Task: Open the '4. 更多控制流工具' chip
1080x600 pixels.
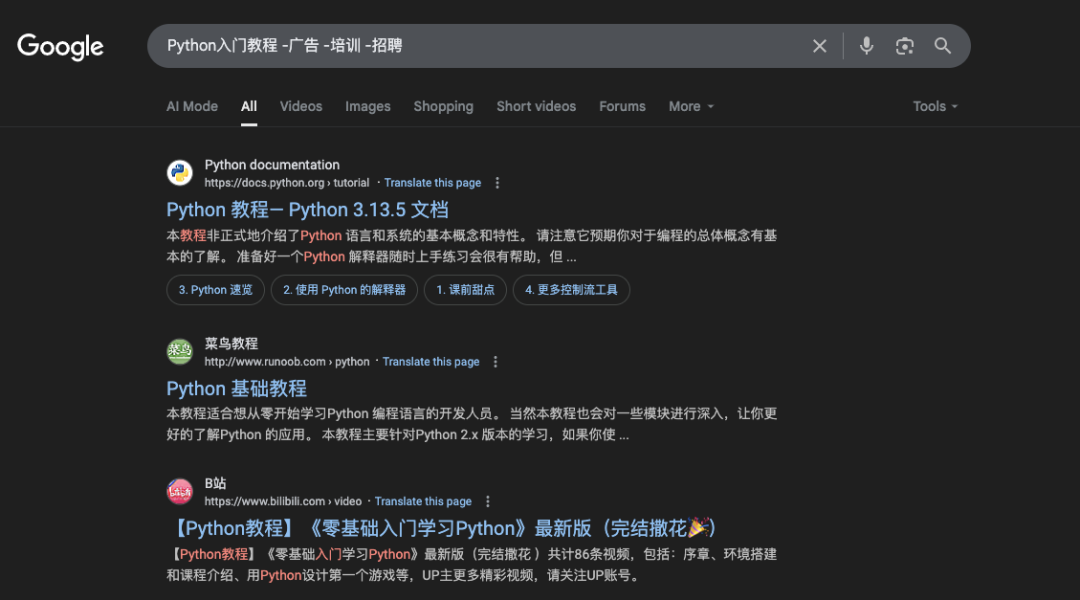Action: 571,290
